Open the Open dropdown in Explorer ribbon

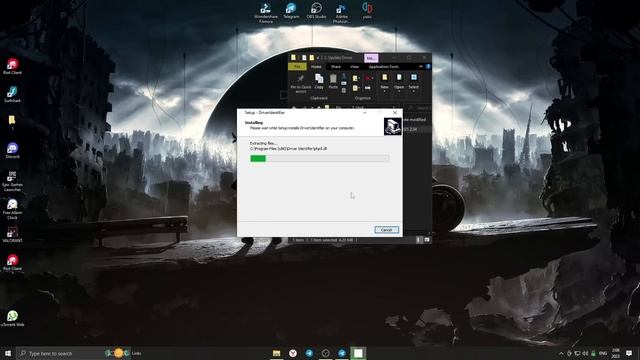tap(399, 82)
